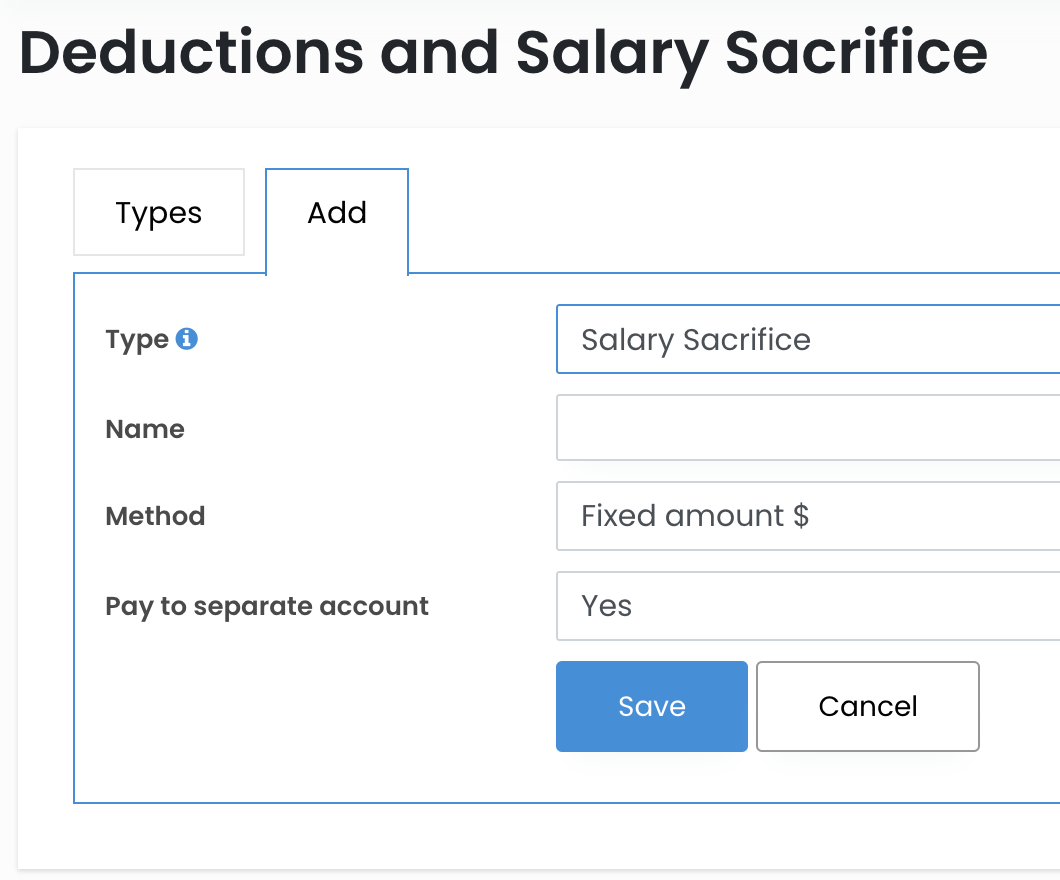Click the Deductions and Salary Sacrifice heading
The width and height of the screenshot is (1060, 880).
[x=503, y=53]
